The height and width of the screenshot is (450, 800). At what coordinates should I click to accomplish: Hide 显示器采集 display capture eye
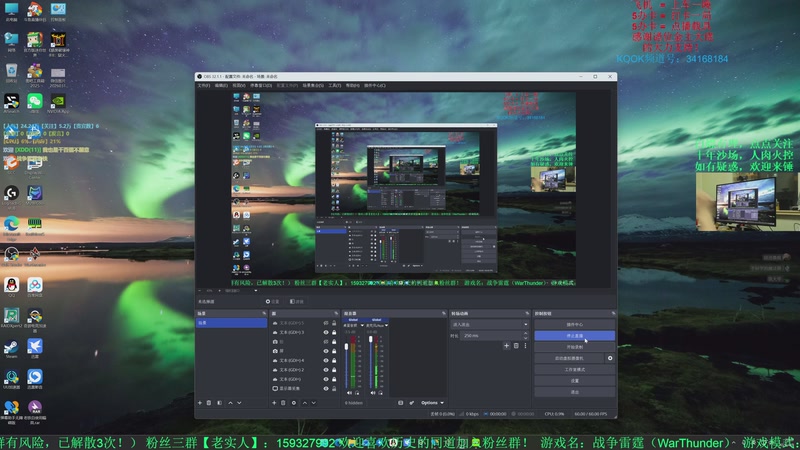point(326,389)
